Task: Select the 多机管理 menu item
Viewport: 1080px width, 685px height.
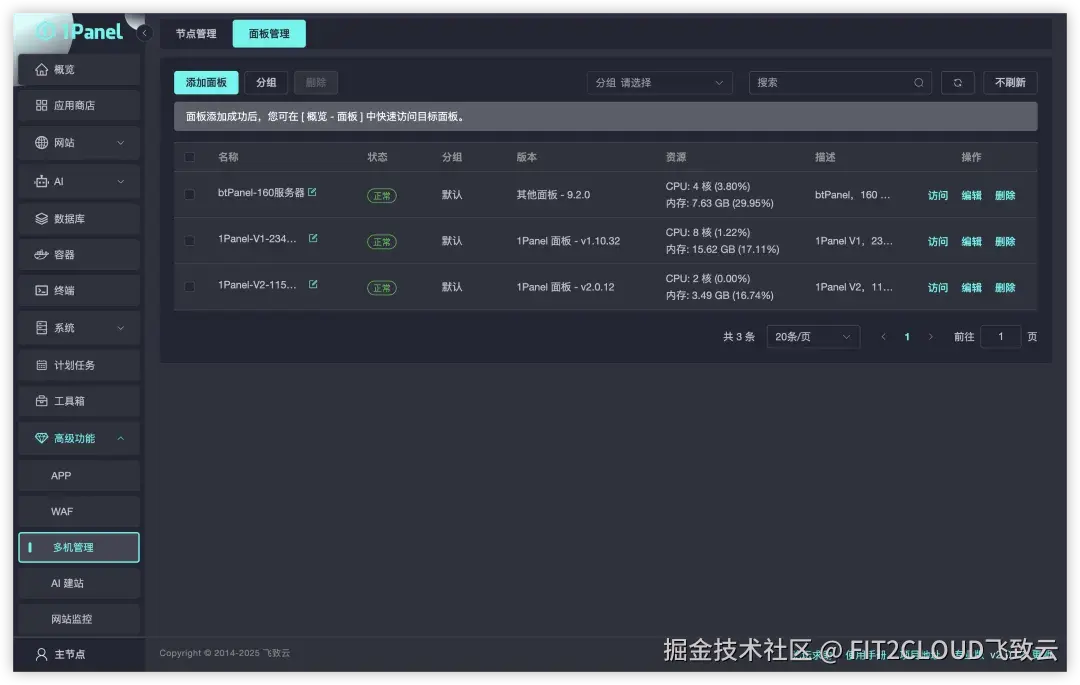Action: [x=79, y=547]
